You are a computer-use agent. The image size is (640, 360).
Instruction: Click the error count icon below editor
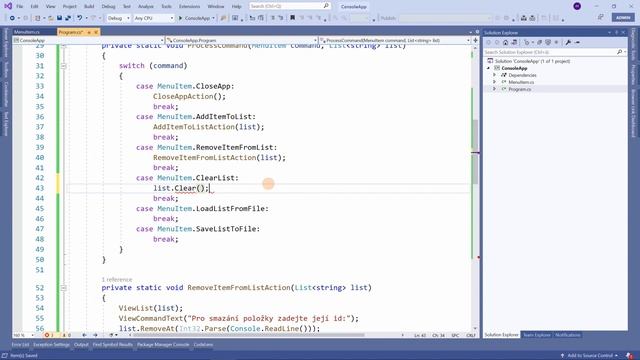tap(47, 335)
